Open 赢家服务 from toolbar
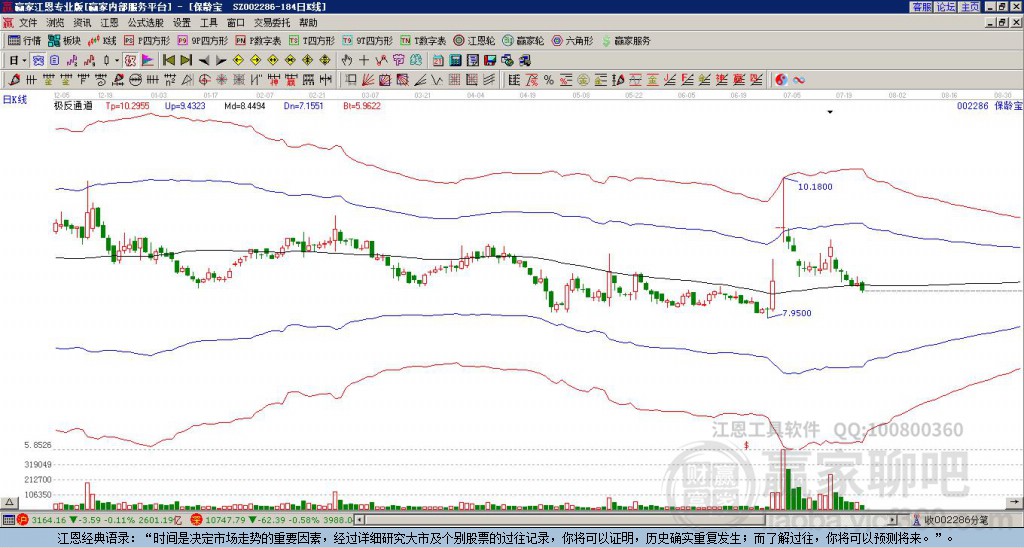This screenshot has height=548, width=1024. [x=626, y=40]
